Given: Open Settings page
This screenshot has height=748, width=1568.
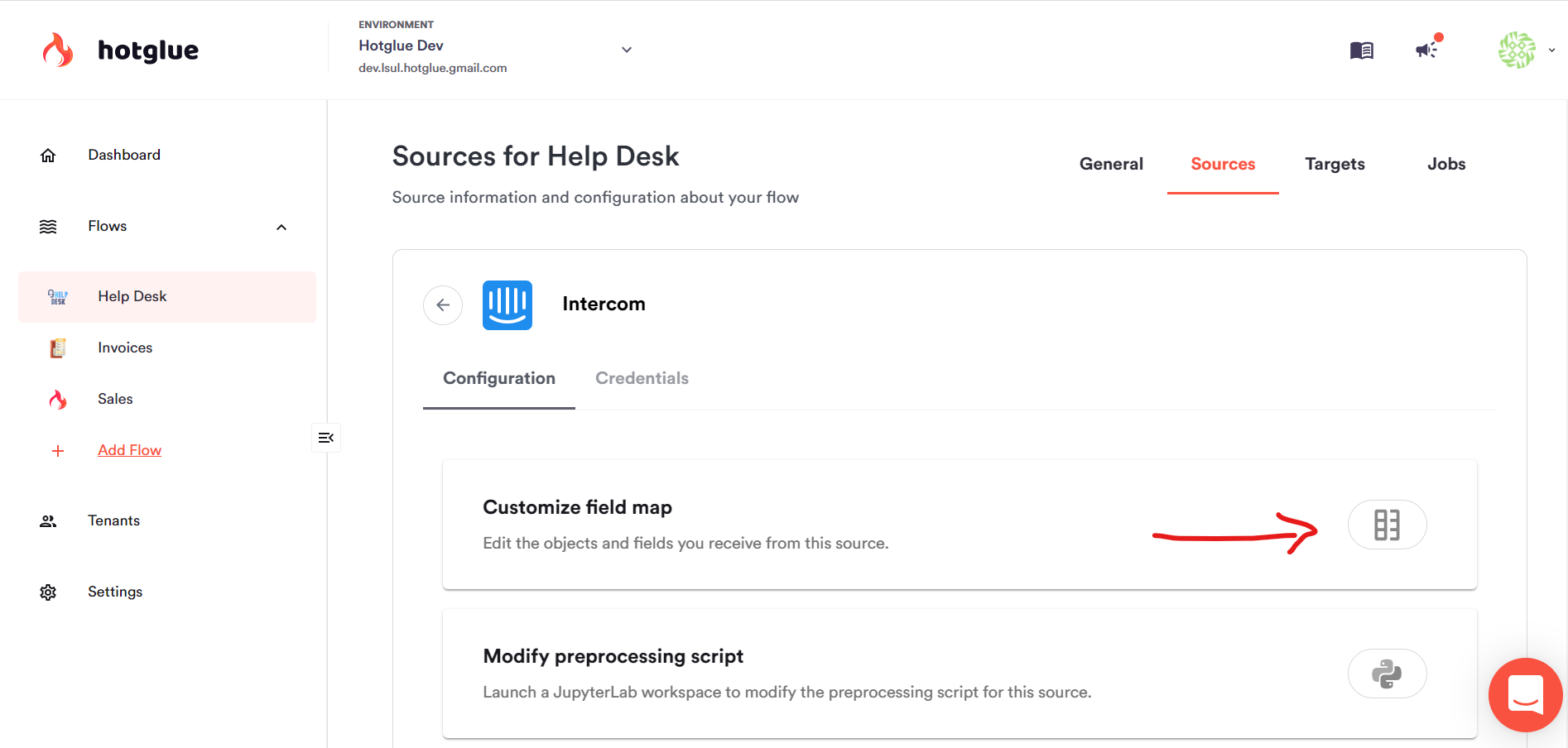Looking at the screenshot, I should 115,592.
